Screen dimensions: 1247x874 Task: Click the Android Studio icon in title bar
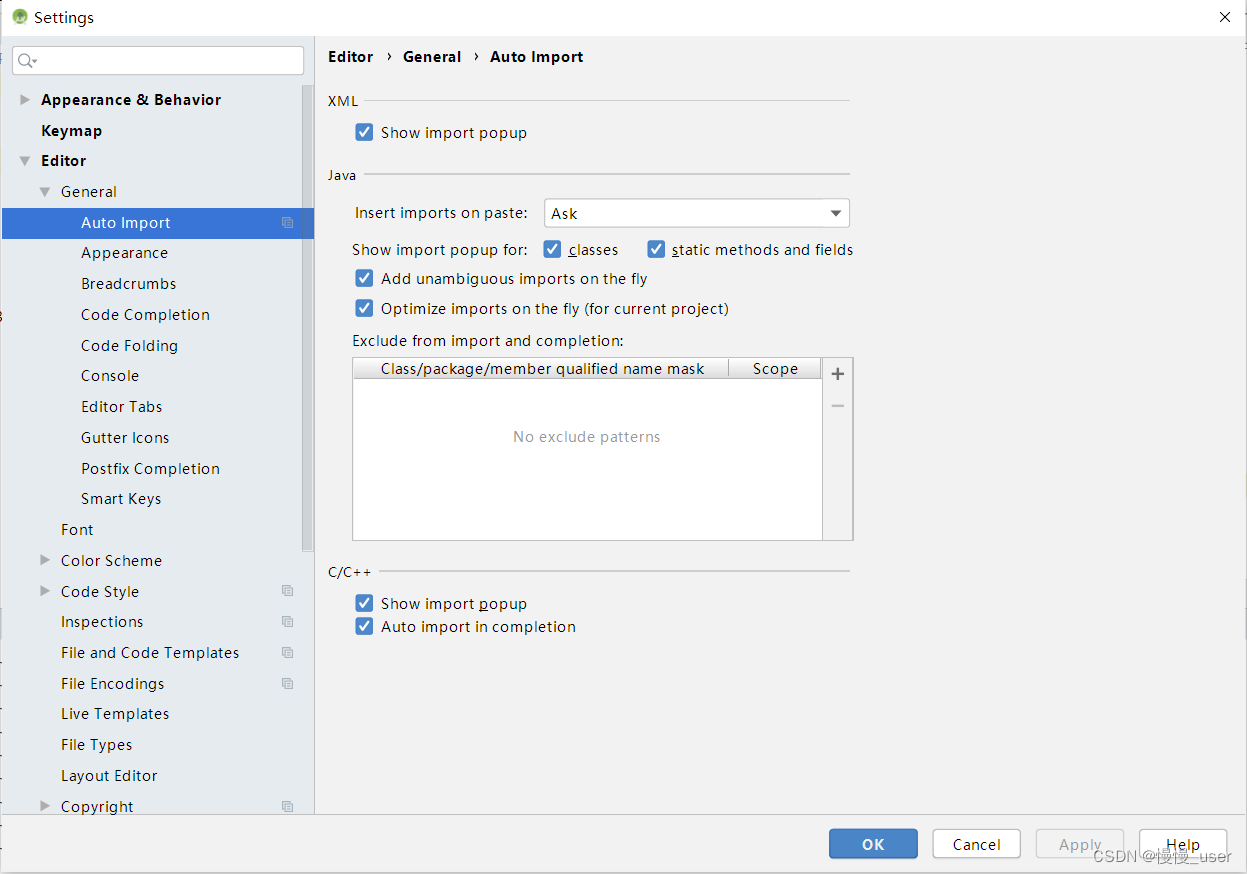pos(19,17)
